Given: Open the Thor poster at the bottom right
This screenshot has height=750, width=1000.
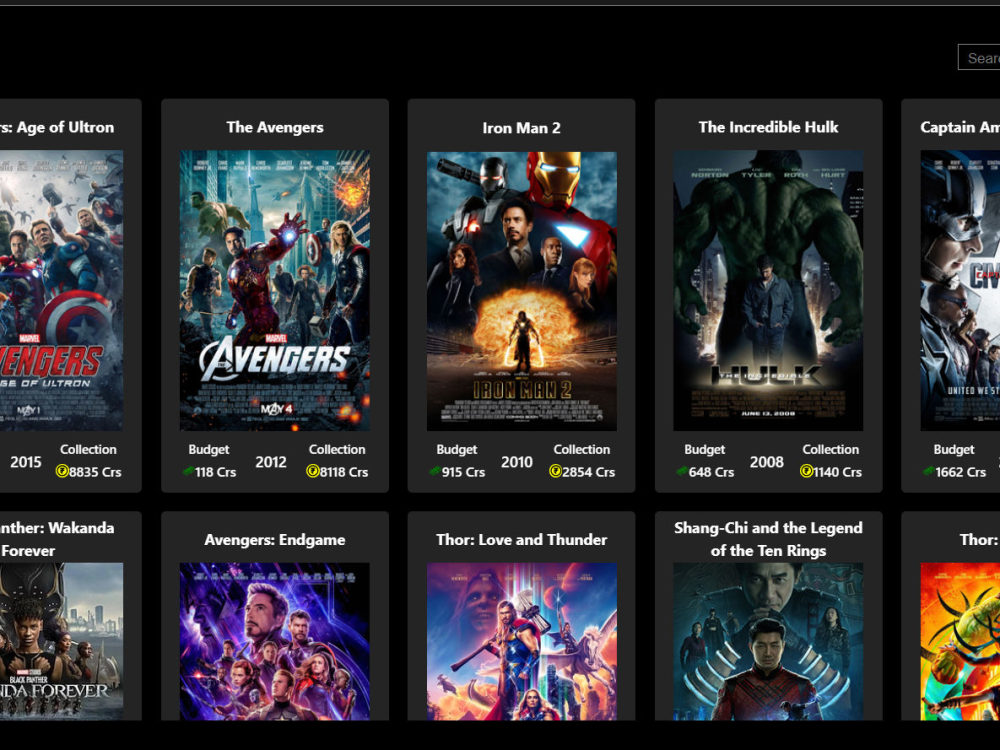Looking at the screenshot, I should coord(960,642).
